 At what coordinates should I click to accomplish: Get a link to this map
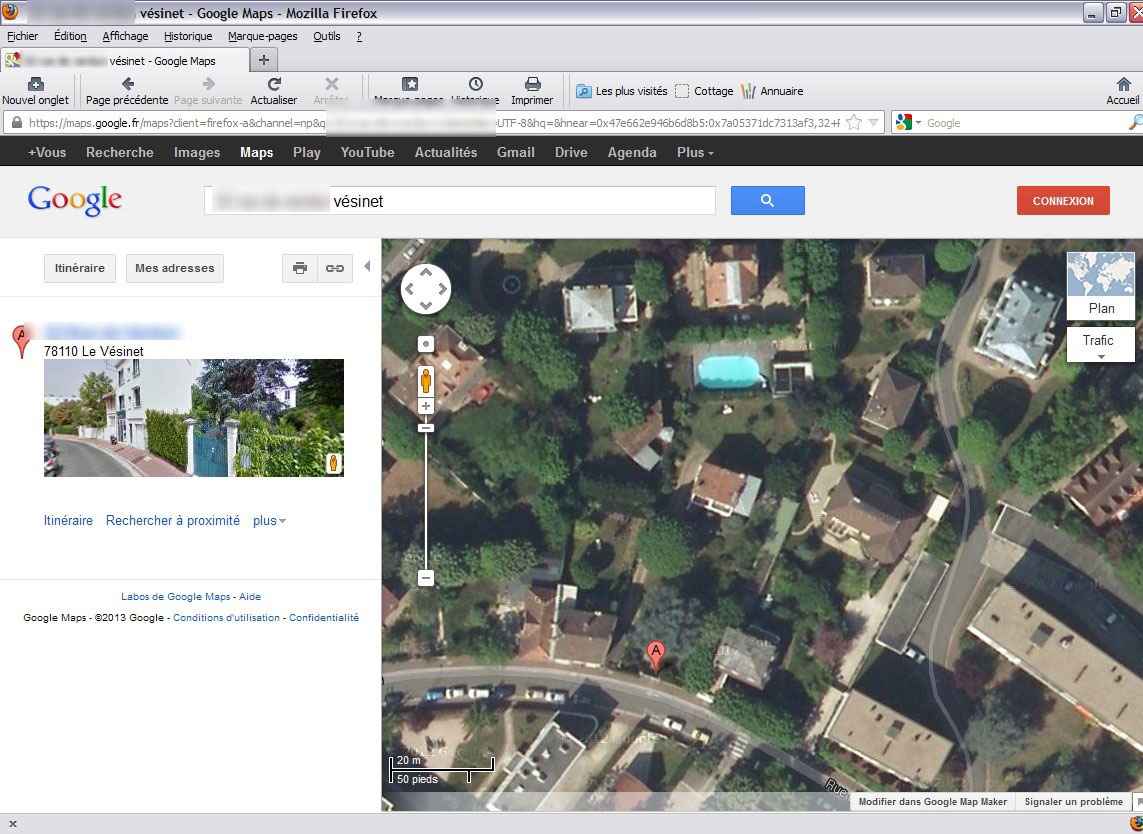[x=335, y=268]
